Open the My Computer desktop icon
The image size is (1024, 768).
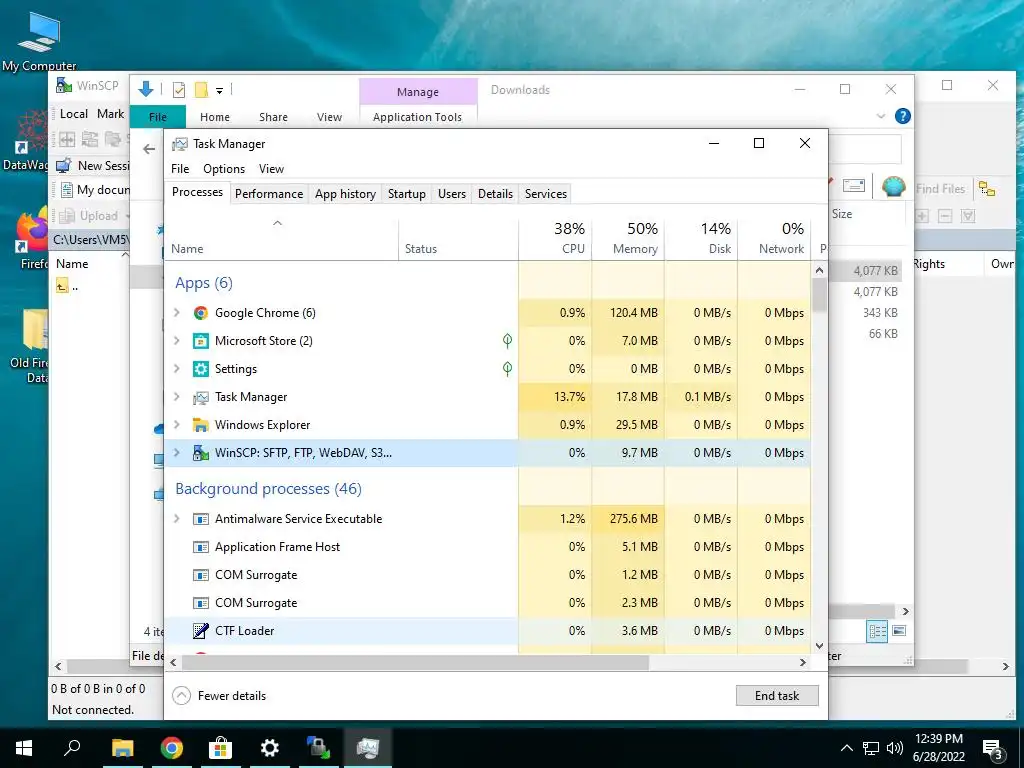point(39,40)
